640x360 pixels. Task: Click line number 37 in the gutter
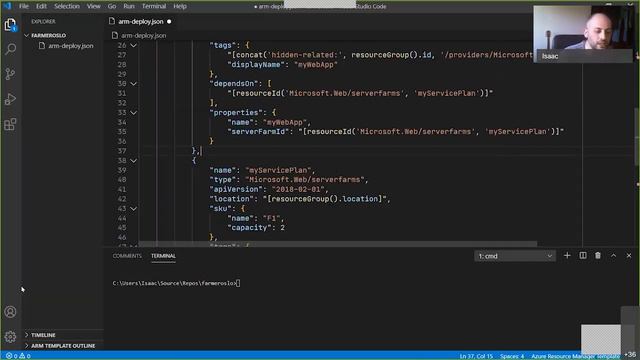point(122,151)
